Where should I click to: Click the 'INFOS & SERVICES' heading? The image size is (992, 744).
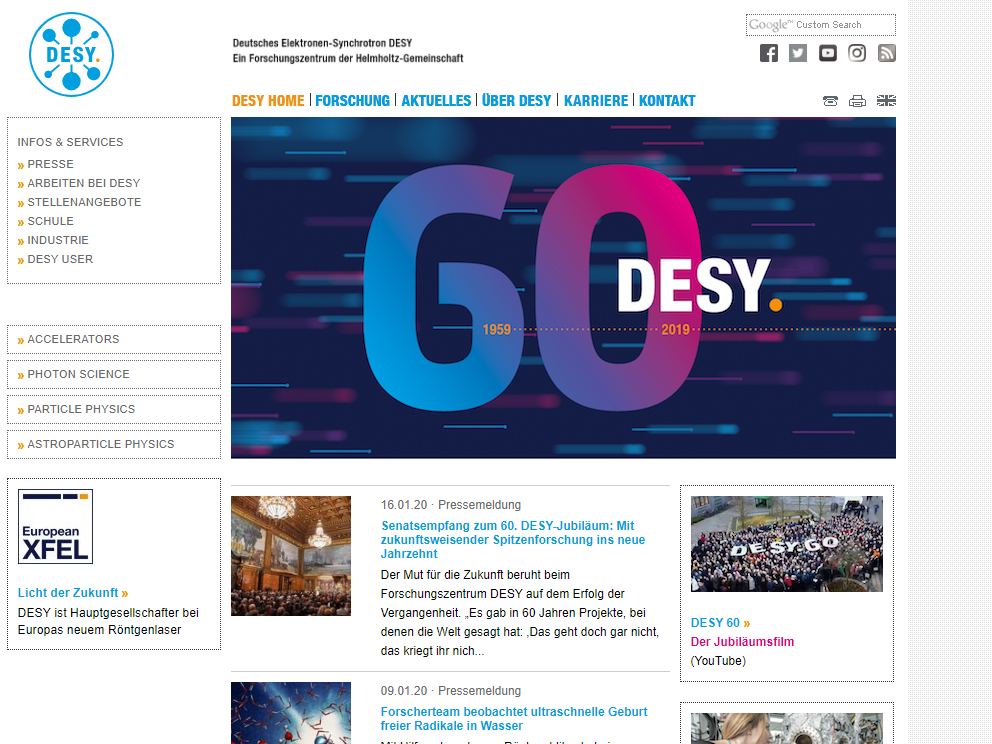(x=70, y=142)
